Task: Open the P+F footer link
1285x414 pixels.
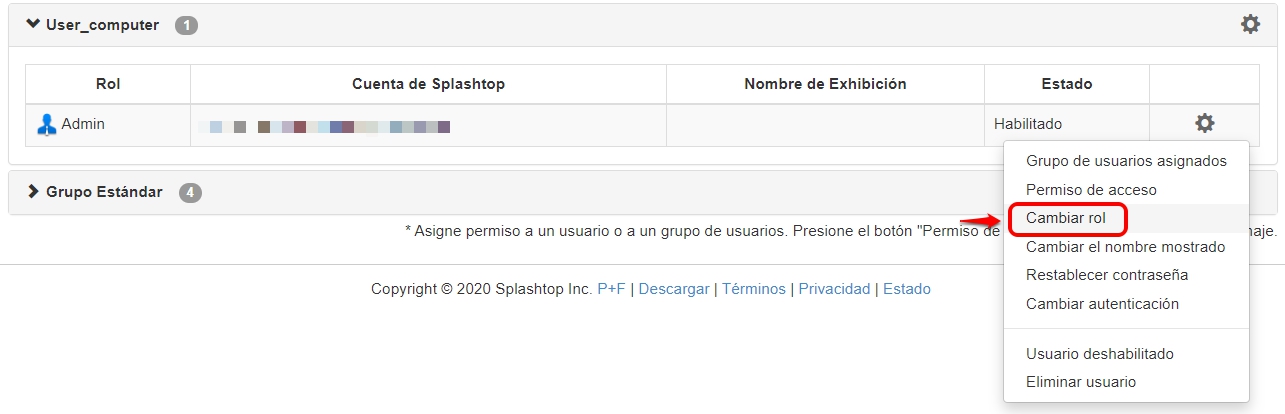Action: [611, 289]
